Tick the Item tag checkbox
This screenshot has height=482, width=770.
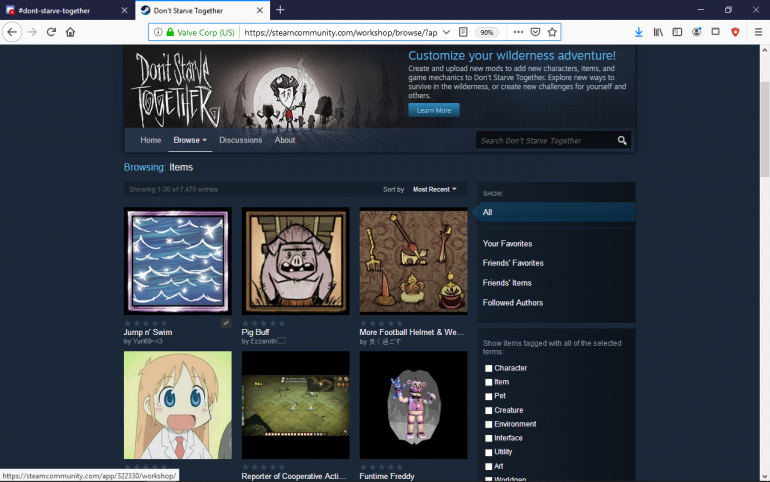[x=489, y=382]
